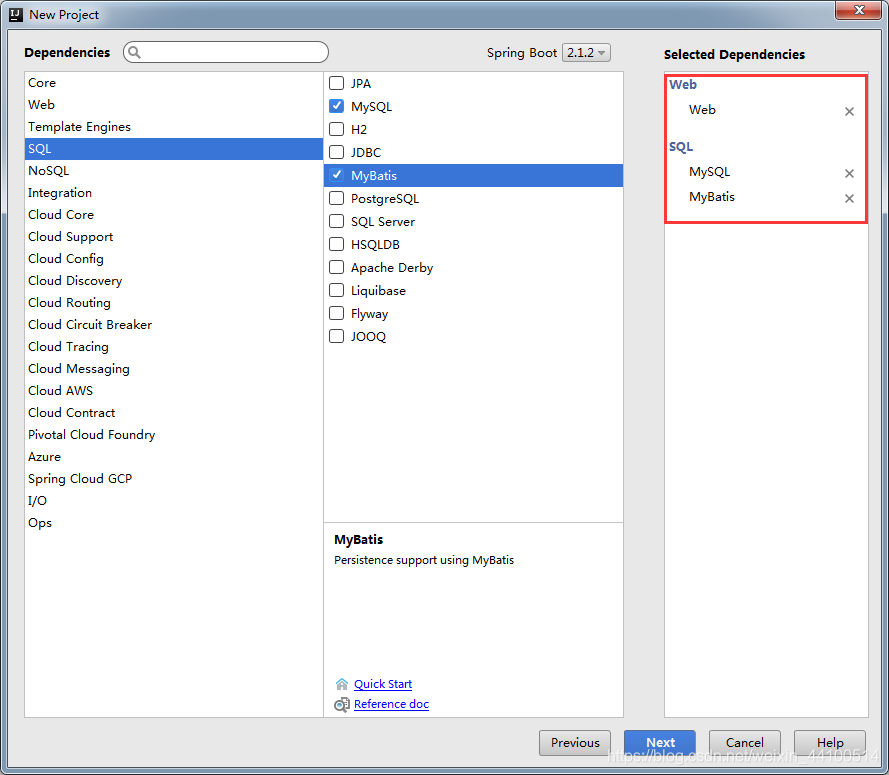The image size is (889, 775).
Task: Open the Azure category
Action: (173, 457)
